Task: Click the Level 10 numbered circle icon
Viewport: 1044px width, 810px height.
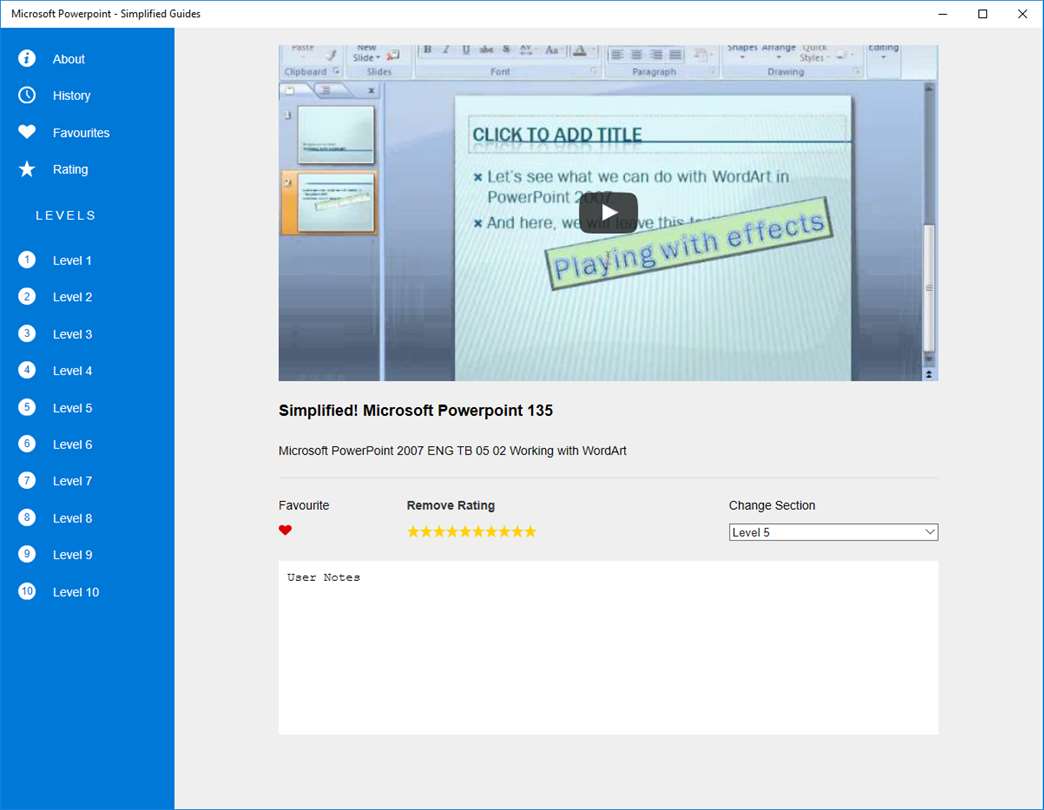Action: point(27,591)
